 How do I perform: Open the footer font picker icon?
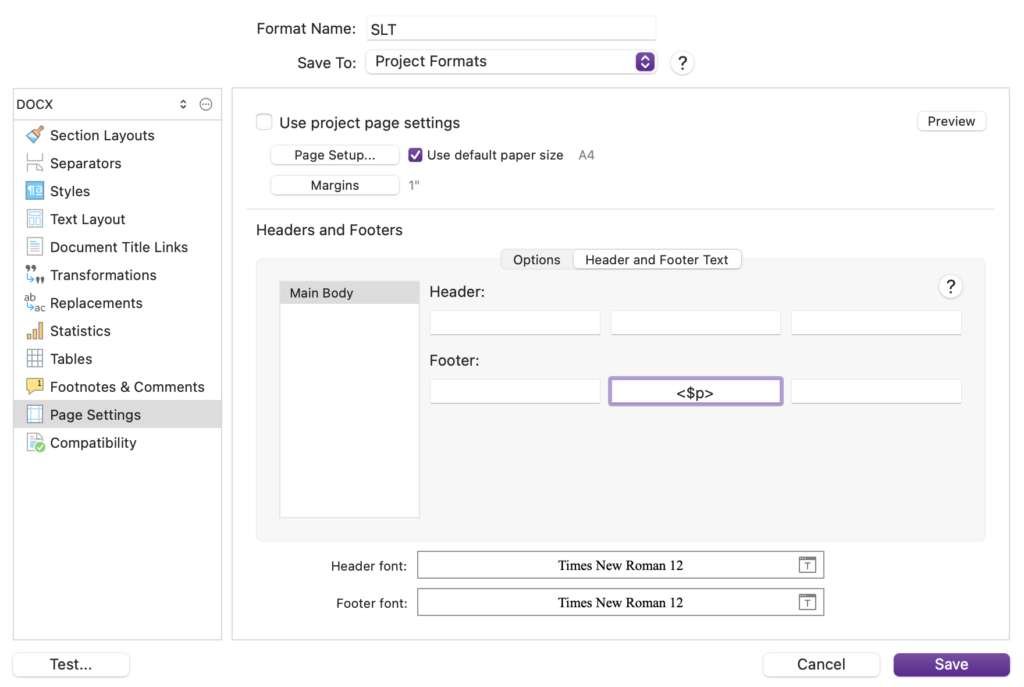[807, 602]
